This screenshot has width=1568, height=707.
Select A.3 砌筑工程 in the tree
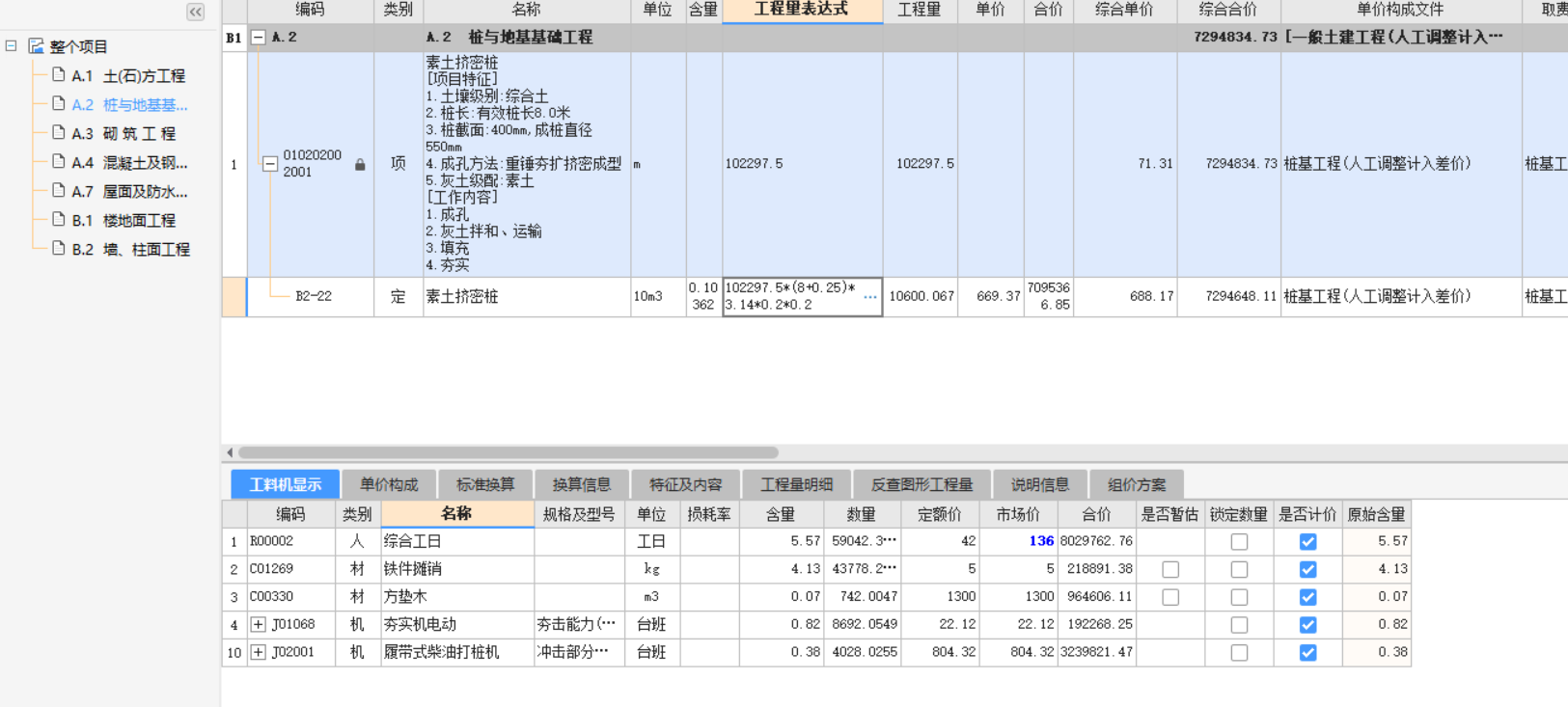(124, 133)
